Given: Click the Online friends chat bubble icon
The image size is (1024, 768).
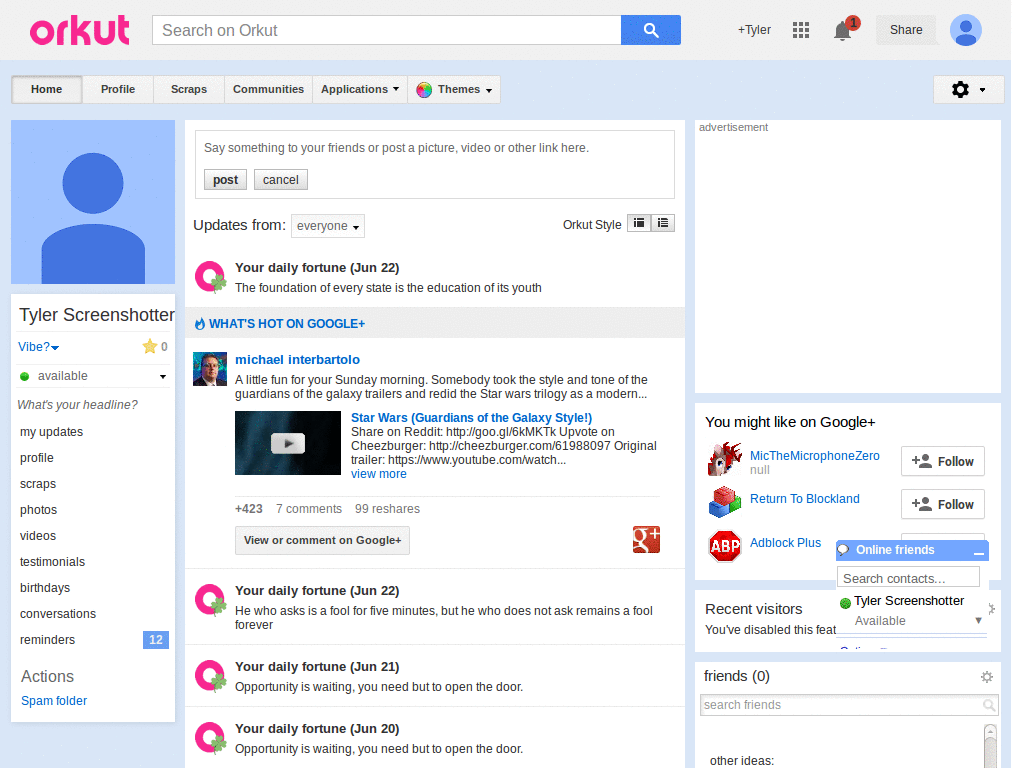Looking at the screenshot, I should click(x=843, y=550).
